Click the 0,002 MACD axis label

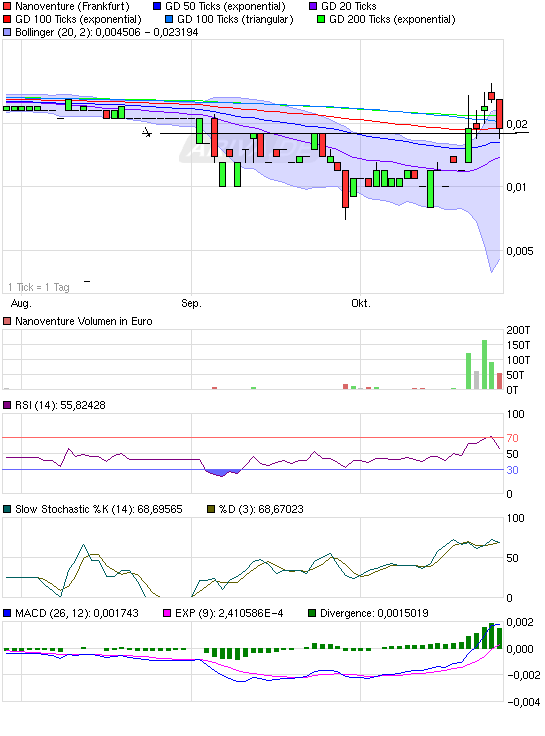pos(520,622)
